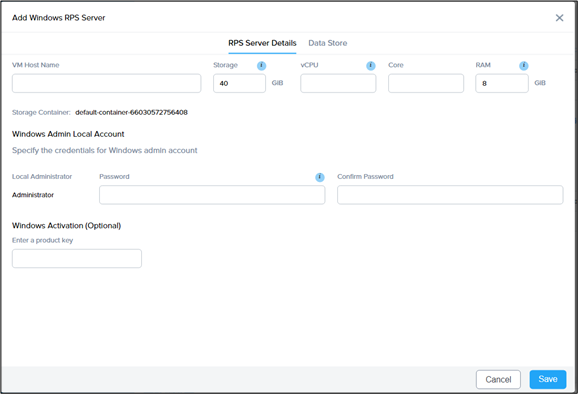Click the Storage info icon
Image resolution: width=578 pixels, height=394 pixels.
(261, 66)
